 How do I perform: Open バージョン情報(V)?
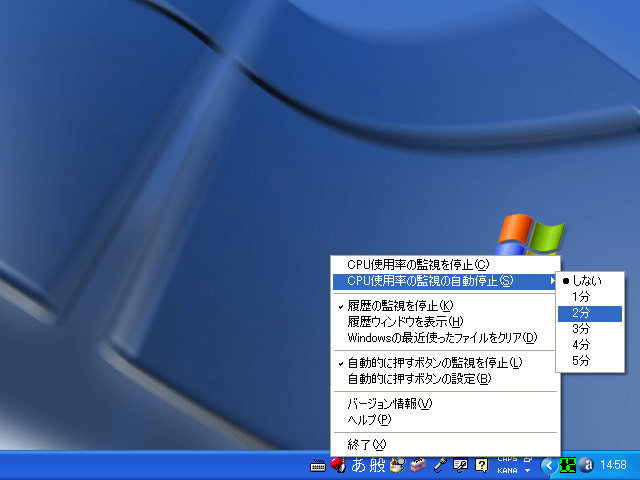(x=445, y=404)
